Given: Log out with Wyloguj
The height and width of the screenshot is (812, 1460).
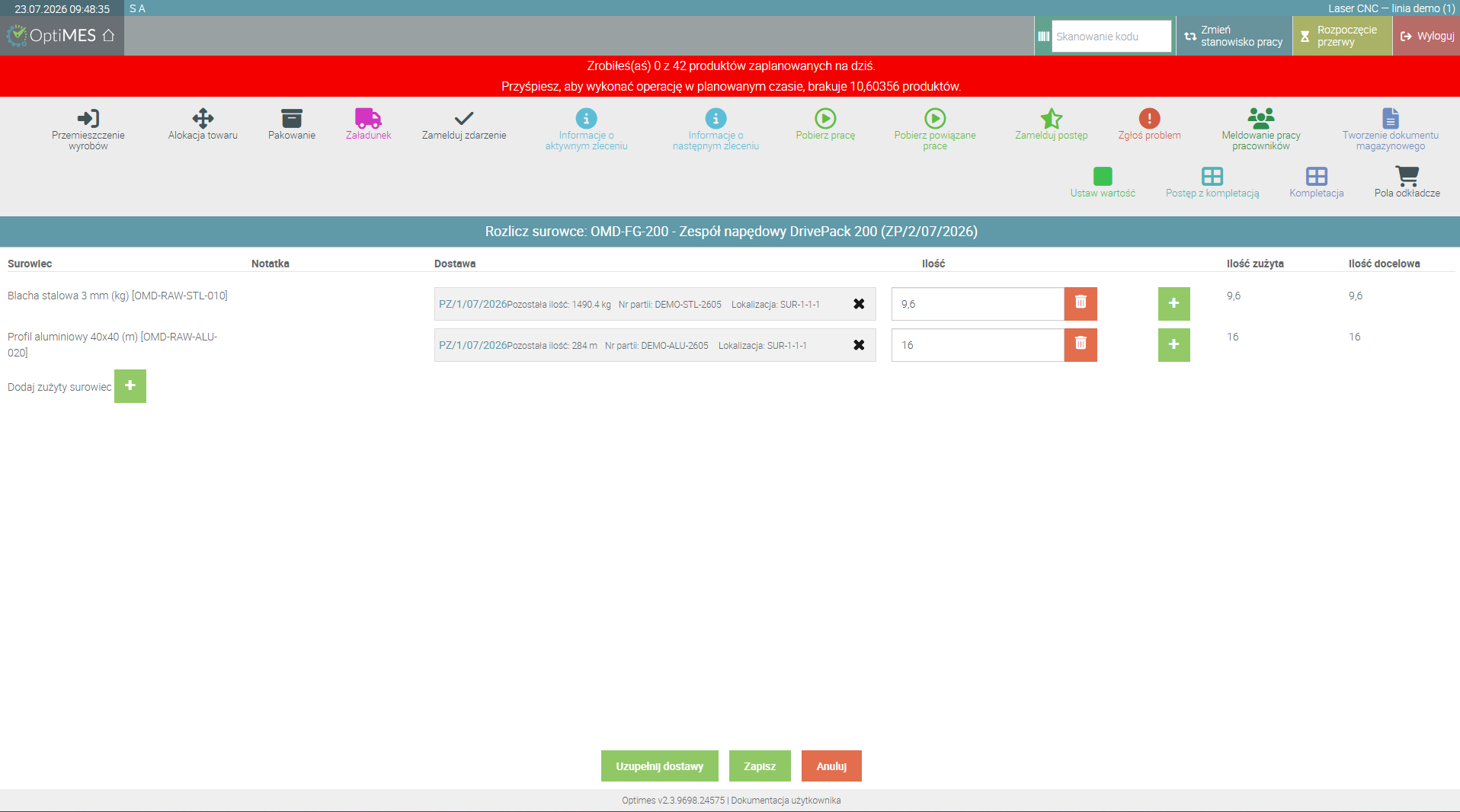Looking at the screenshot, I should click(1426, 36).
